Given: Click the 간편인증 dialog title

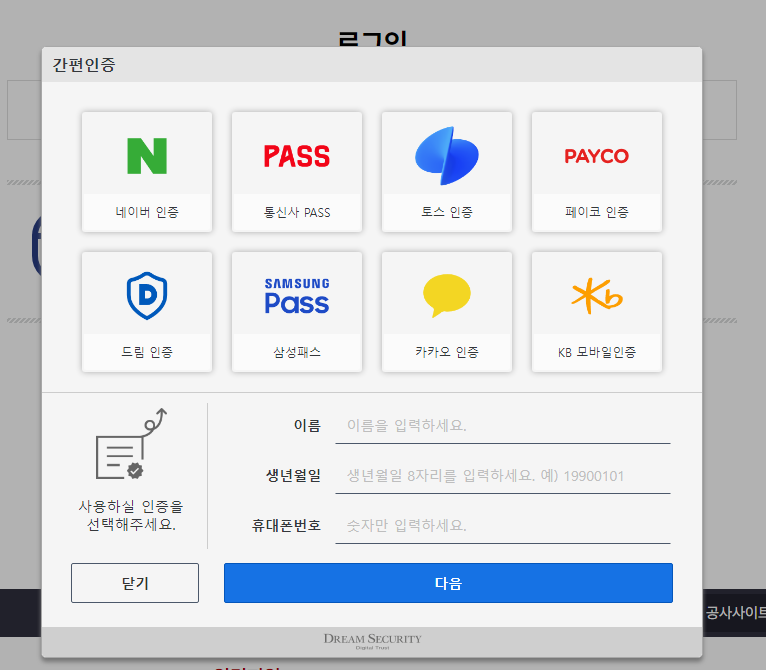Looking at the screenshot, I should 84,65.
